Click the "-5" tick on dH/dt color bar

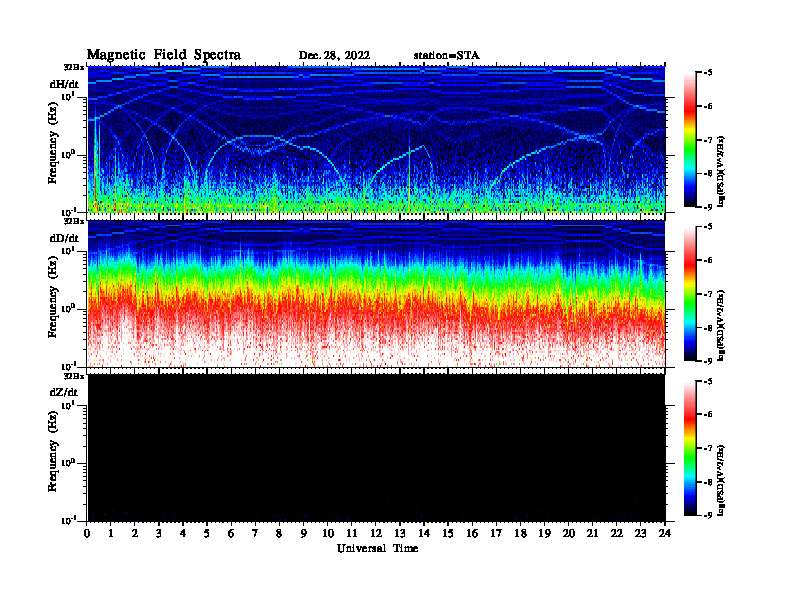pyautogui.click(x=708, y=73)
